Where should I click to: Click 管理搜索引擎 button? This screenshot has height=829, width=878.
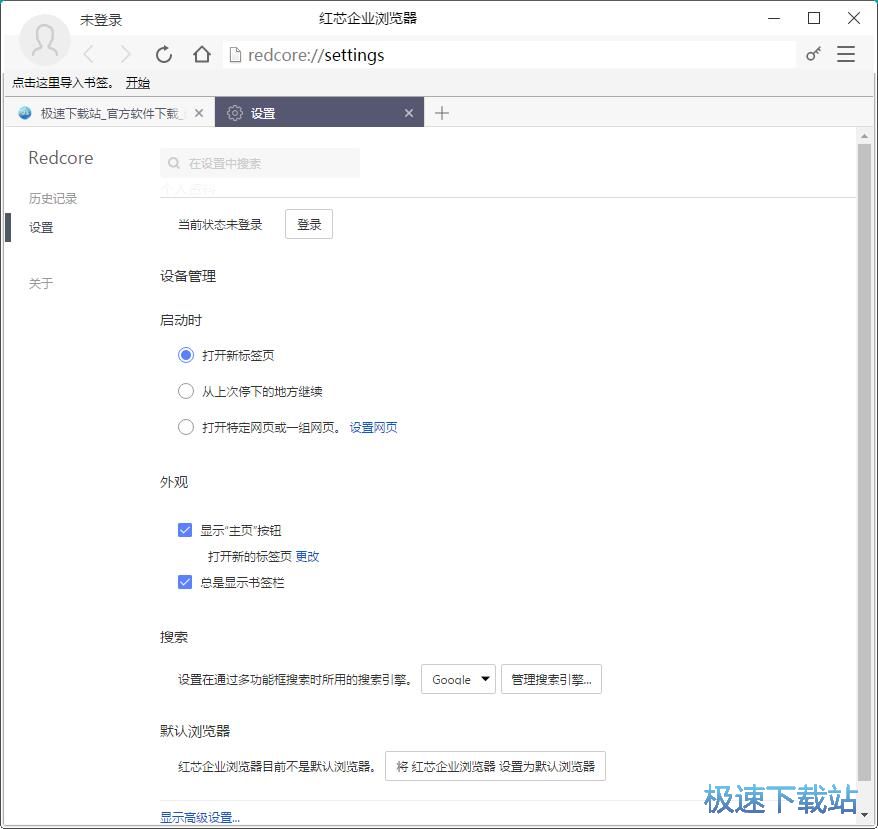pyautogui.click(x=551, y=680)
